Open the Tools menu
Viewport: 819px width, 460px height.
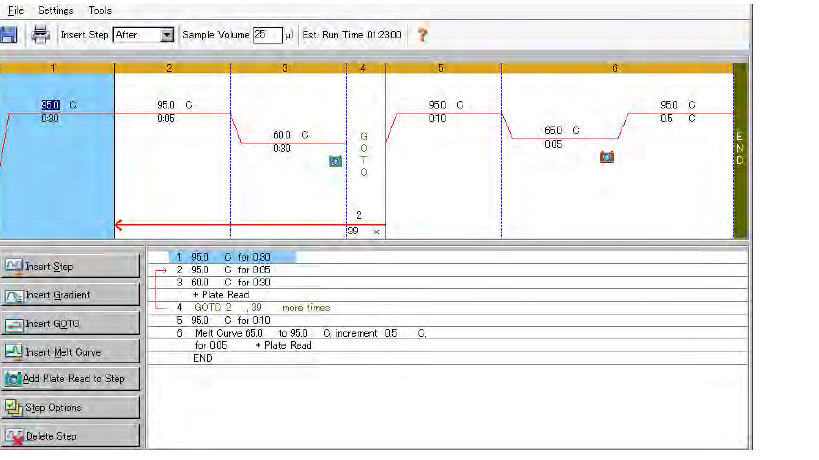[x=100, y=10]
